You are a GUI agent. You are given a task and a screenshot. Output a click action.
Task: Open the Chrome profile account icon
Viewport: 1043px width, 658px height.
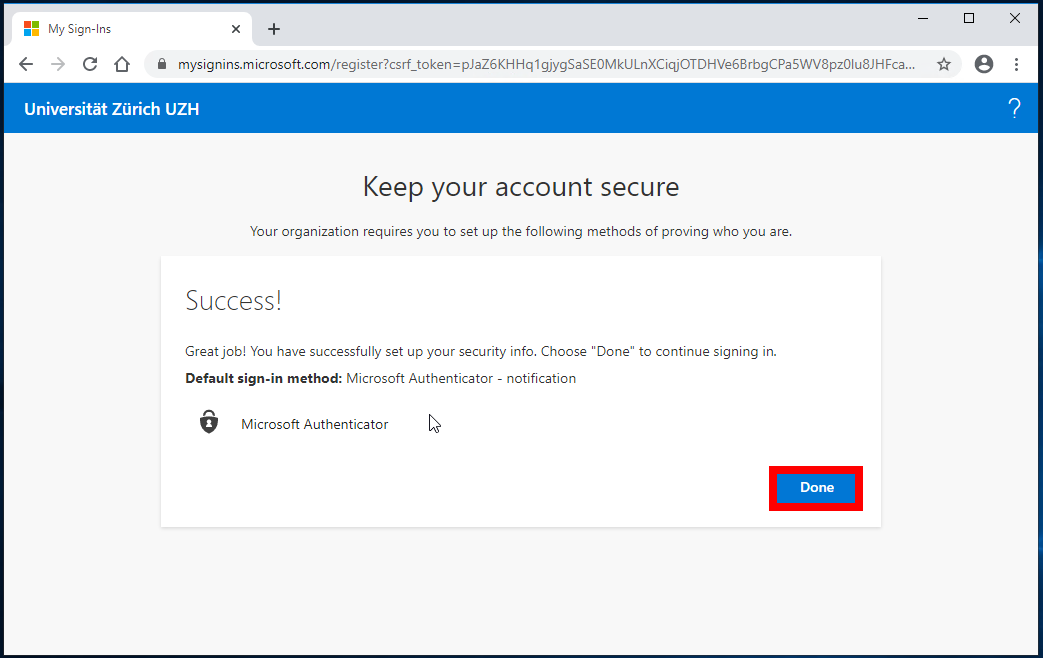(984, 64)
